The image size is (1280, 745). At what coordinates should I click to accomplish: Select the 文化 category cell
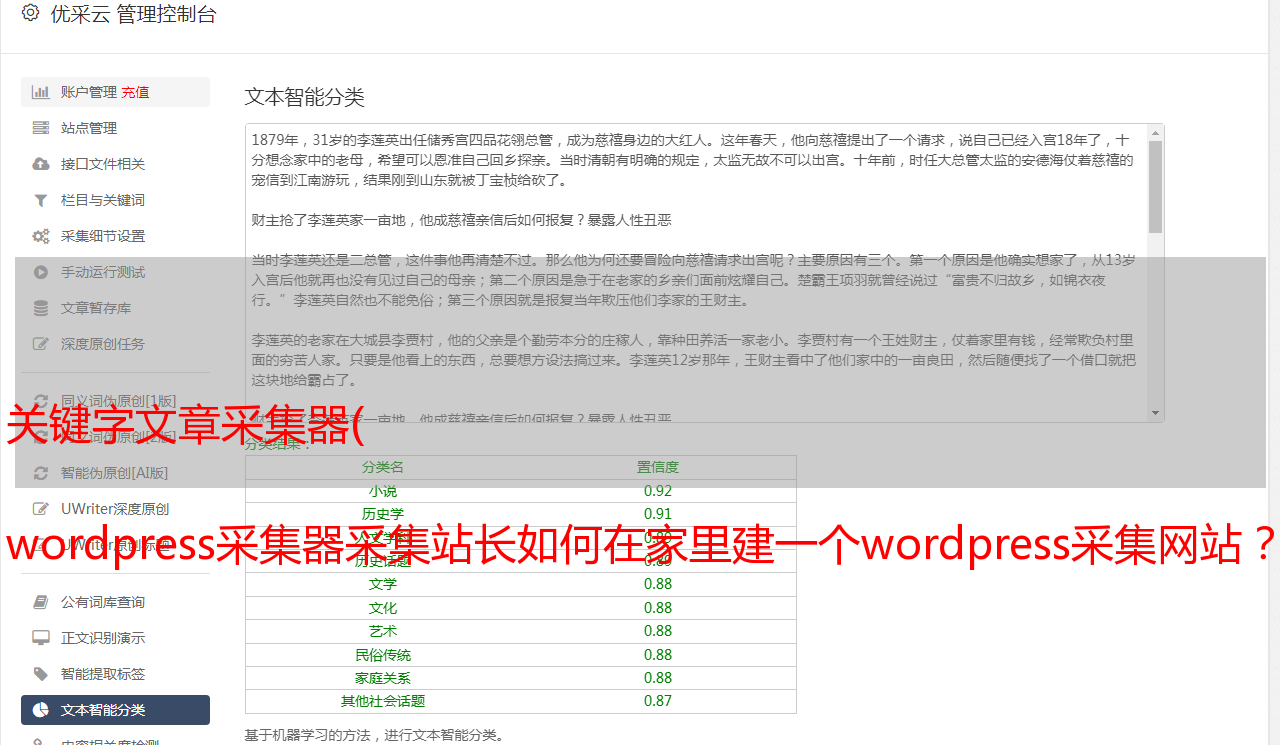tap(383, 608)
